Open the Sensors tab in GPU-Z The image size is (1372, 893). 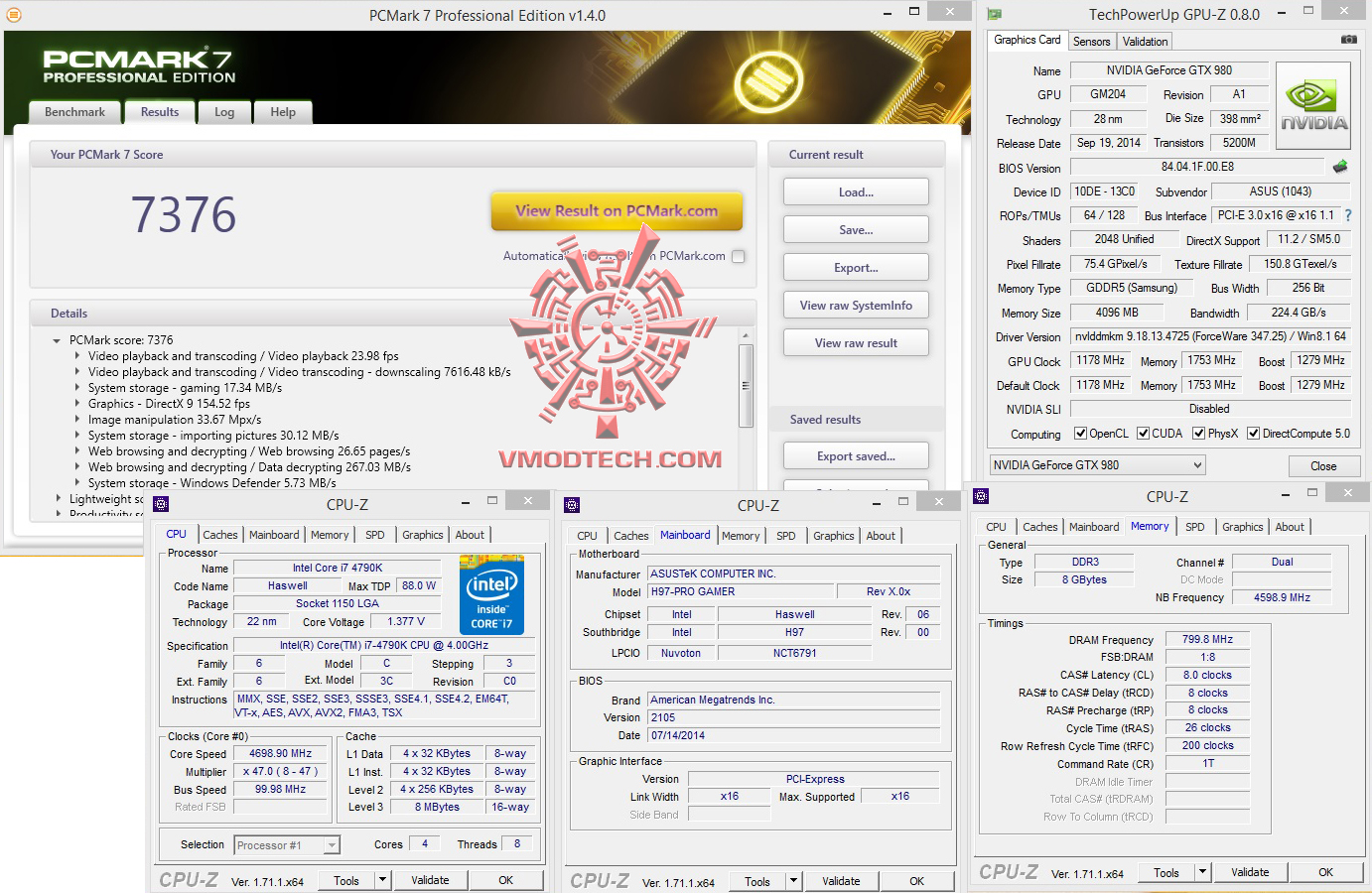pos(1091,42)
